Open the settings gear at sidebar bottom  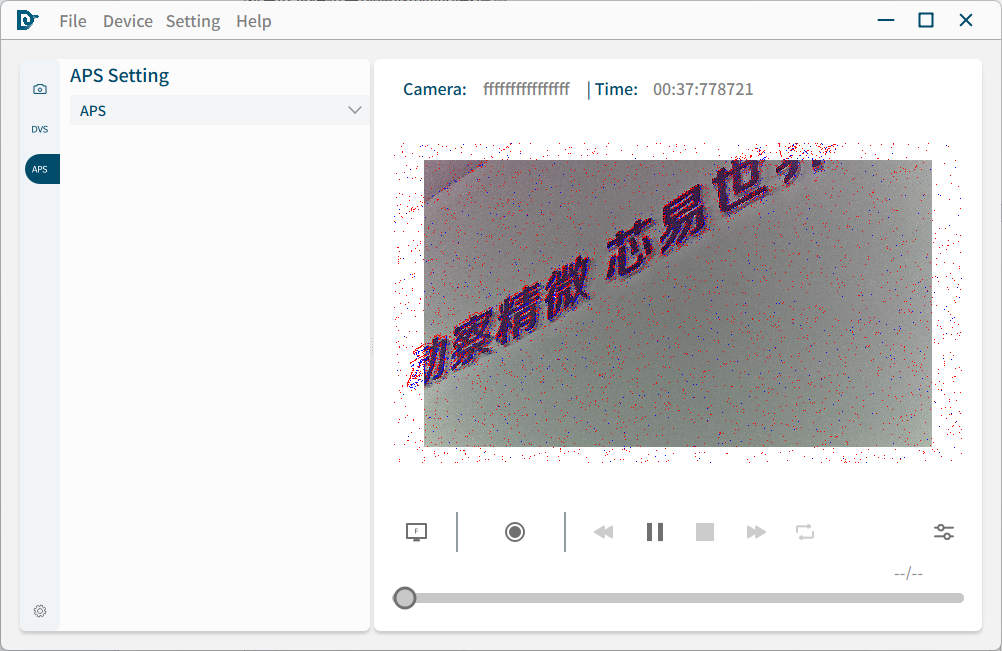point(40,611)
